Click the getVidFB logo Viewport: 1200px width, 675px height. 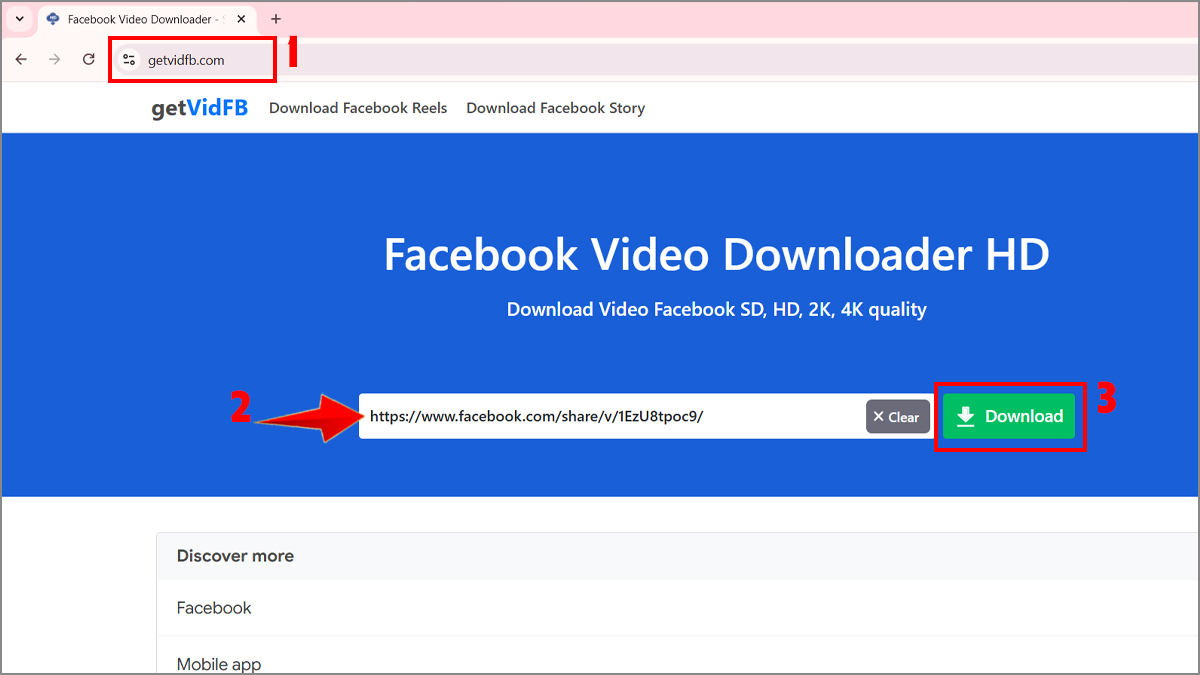click(200, 108)
